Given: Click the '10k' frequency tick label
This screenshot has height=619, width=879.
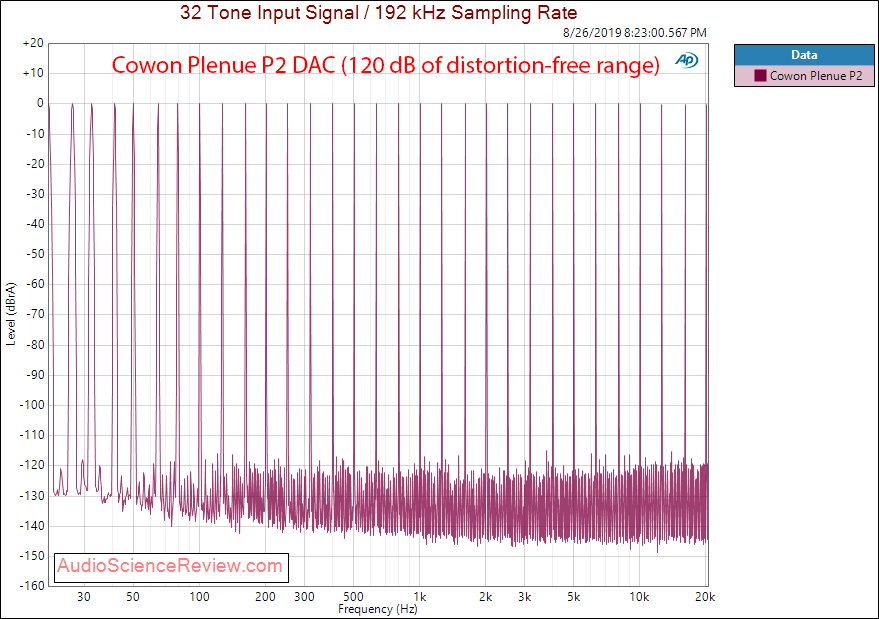Looking at the screenshot, I should [639, 597].
